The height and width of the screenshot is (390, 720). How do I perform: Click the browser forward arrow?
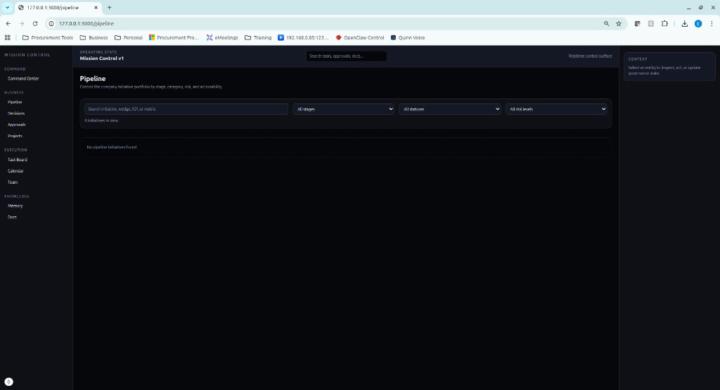pyautogui.click(x=22, y=23)
